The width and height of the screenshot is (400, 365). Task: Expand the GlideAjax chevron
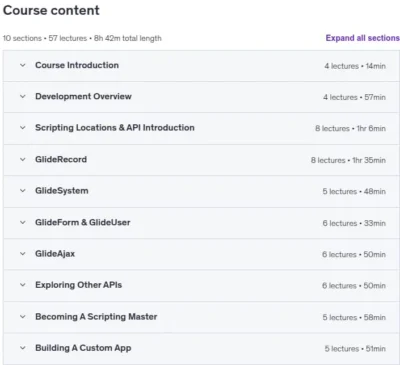coord(23,254)
